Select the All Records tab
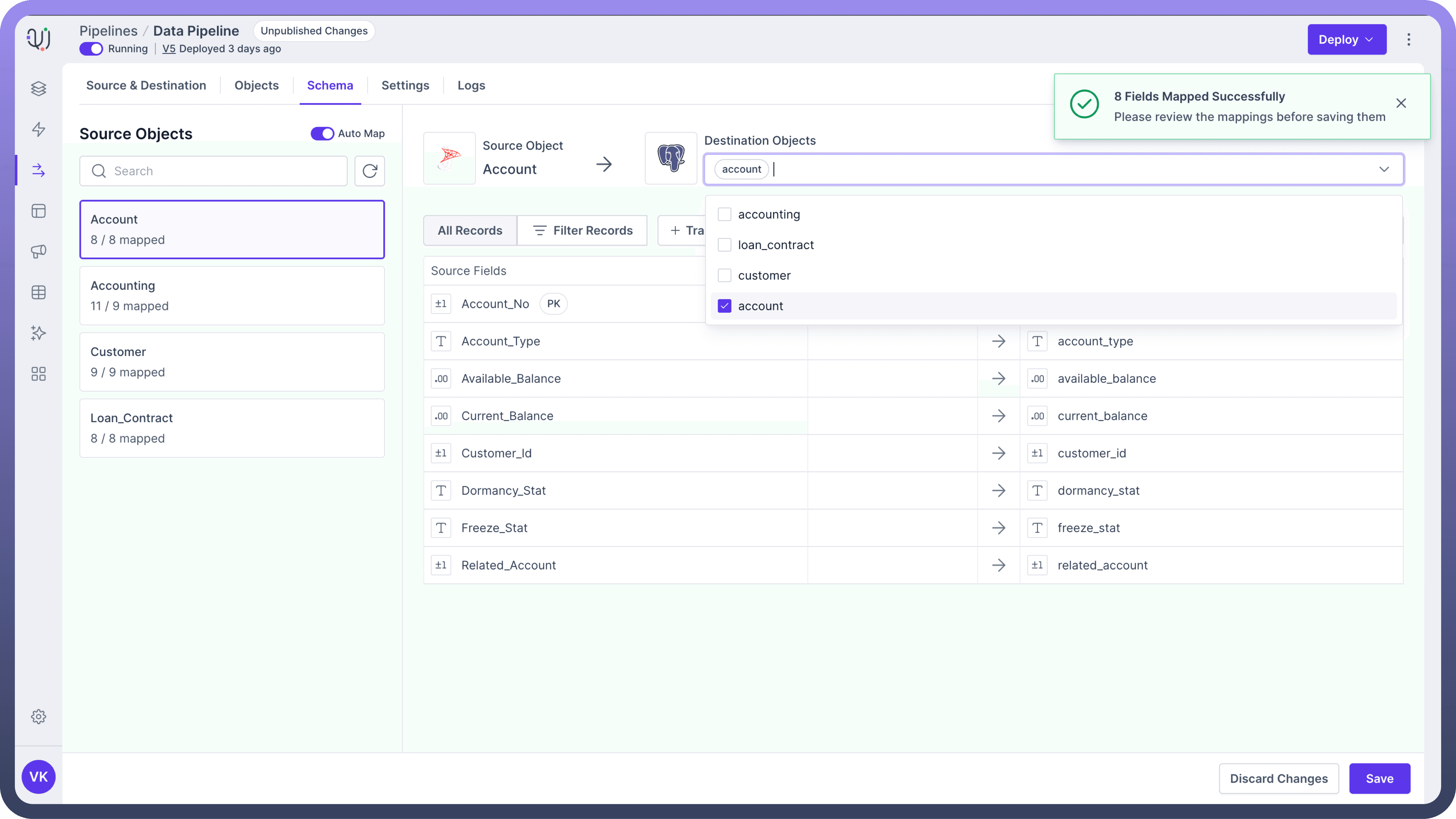The image size is (1456, 819). point(470,230)
